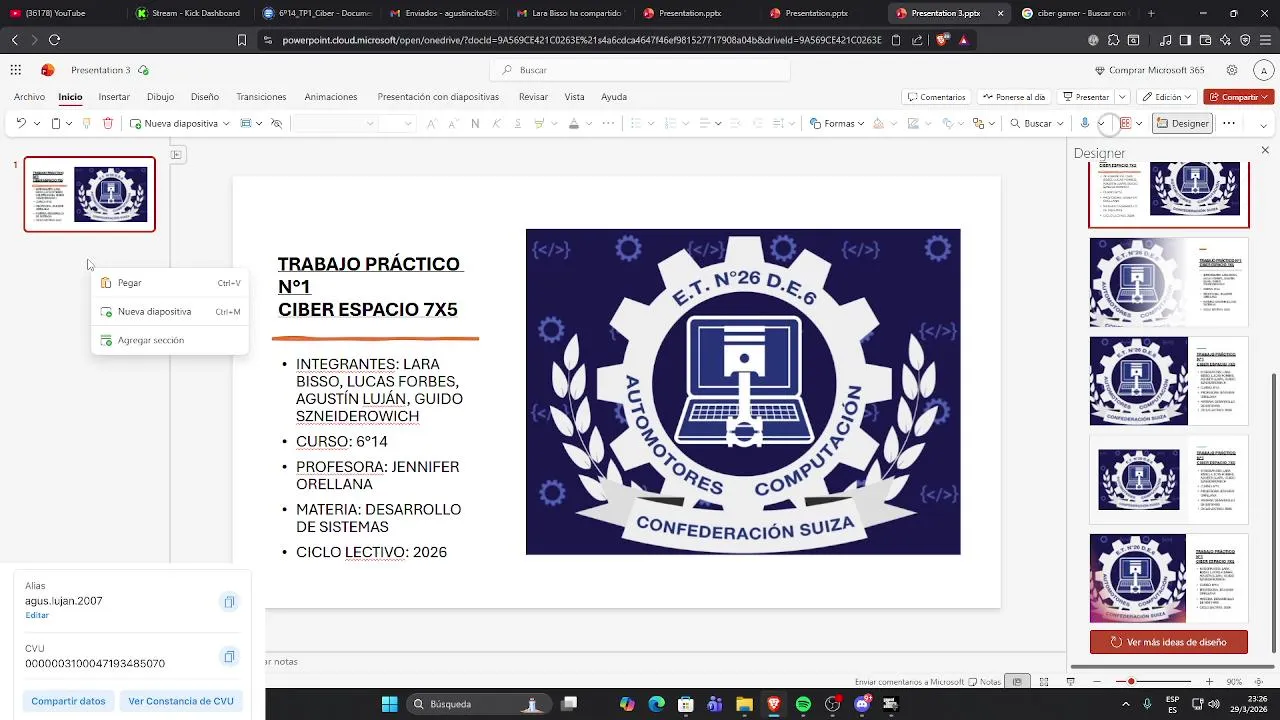
Task: Open the text highlight color picker
Action: pyautogui.click(x=539, y=123)
